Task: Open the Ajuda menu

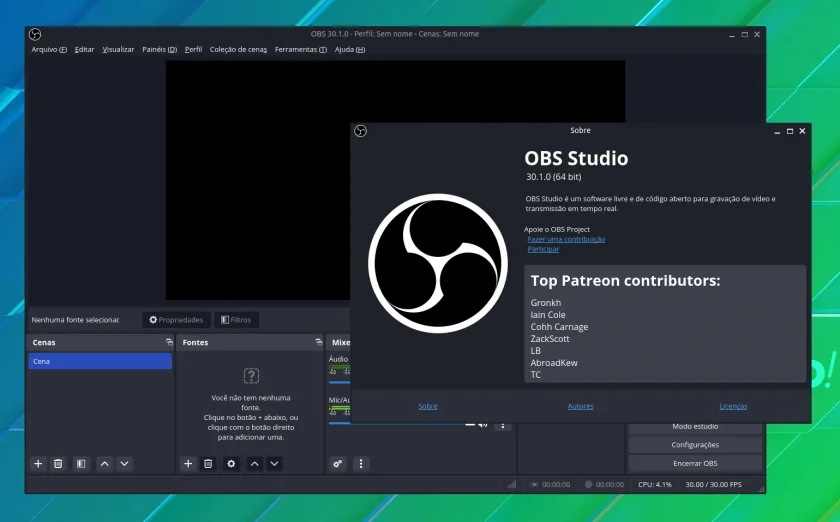Action: pos(350,49)
